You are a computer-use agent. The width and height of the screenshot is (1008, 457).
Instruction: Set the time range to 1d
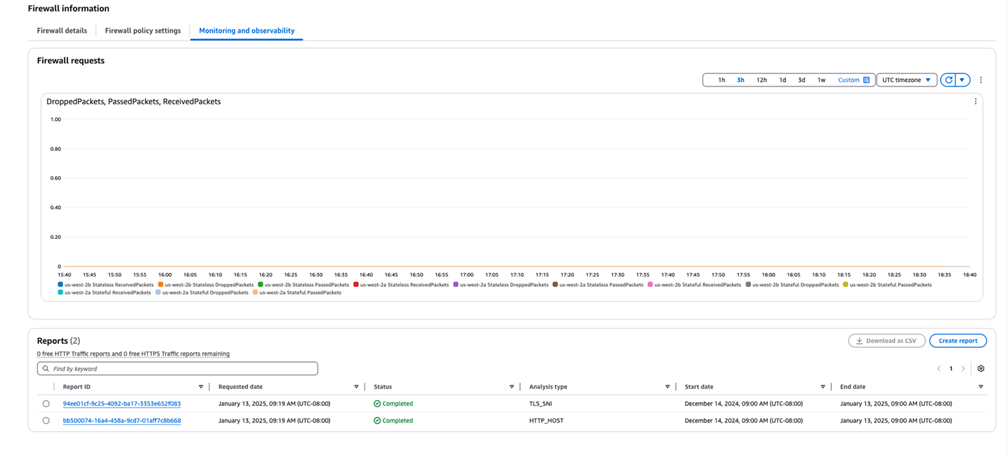click(782, 80)
